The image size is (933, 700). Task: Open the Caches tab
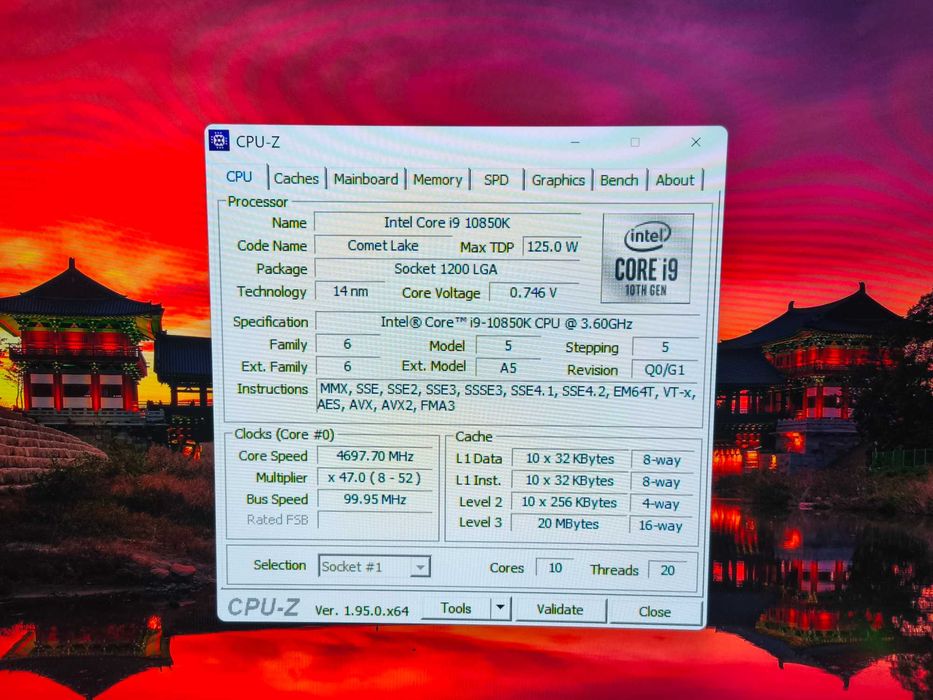pyautogui.click(x=296, y=179)
